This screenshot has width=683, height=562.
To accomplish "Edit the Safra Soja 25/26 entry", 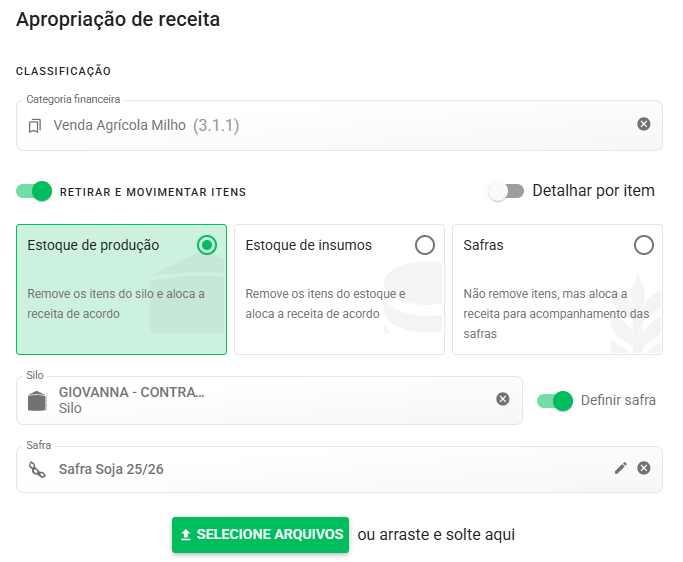I will [621, 468].
